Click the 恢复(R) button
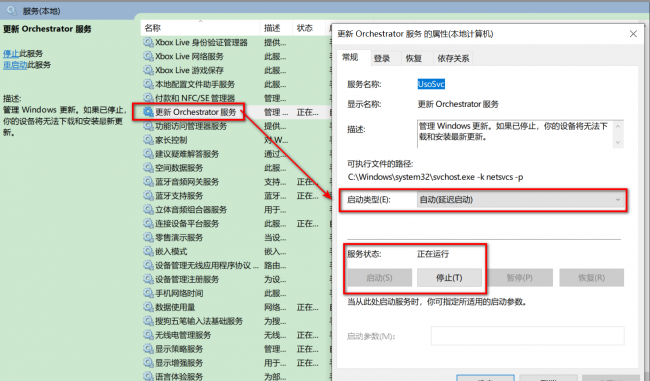The width and height of the screenshot is (650, 381). (x=592, y=278)
